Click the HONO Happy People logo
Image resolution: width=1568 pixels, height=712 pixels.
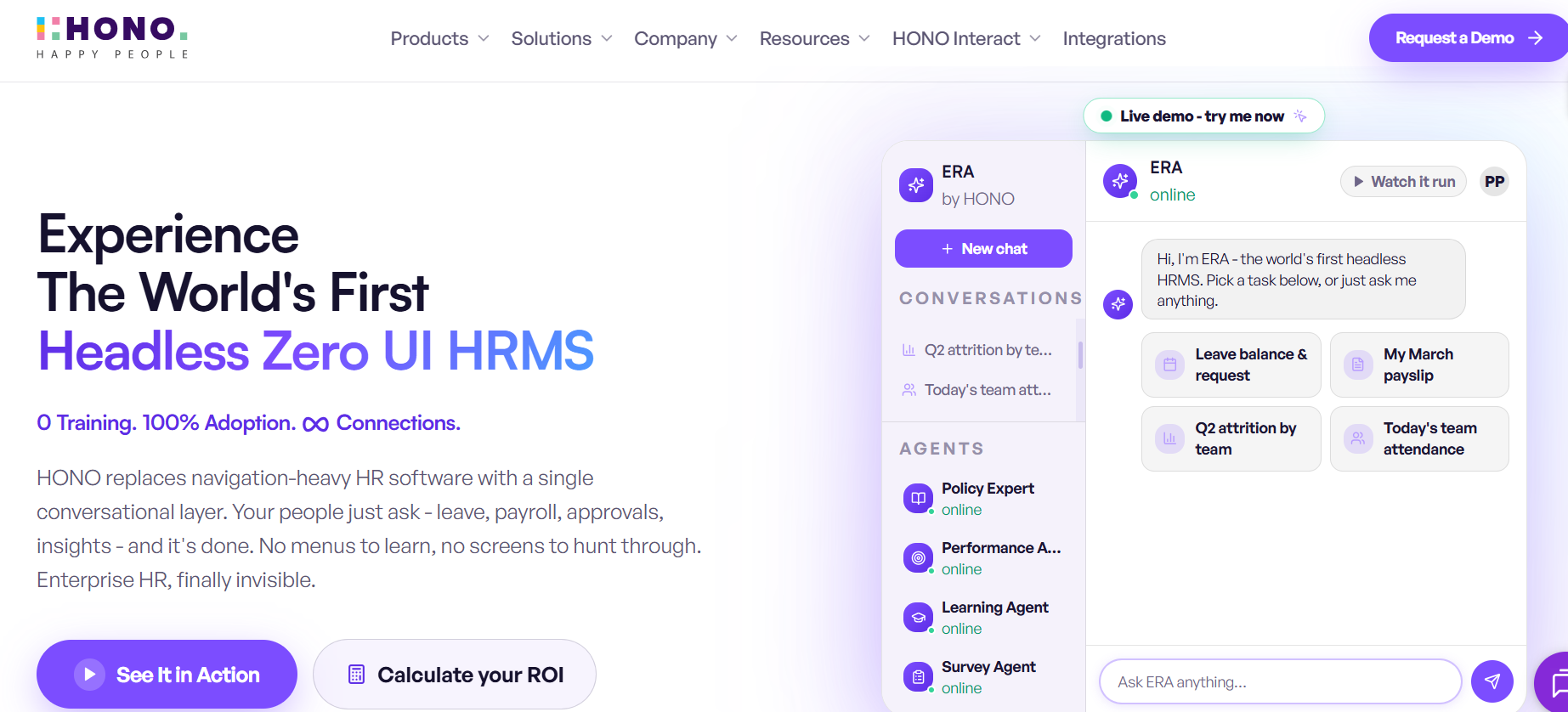click(x=112, y=38)
